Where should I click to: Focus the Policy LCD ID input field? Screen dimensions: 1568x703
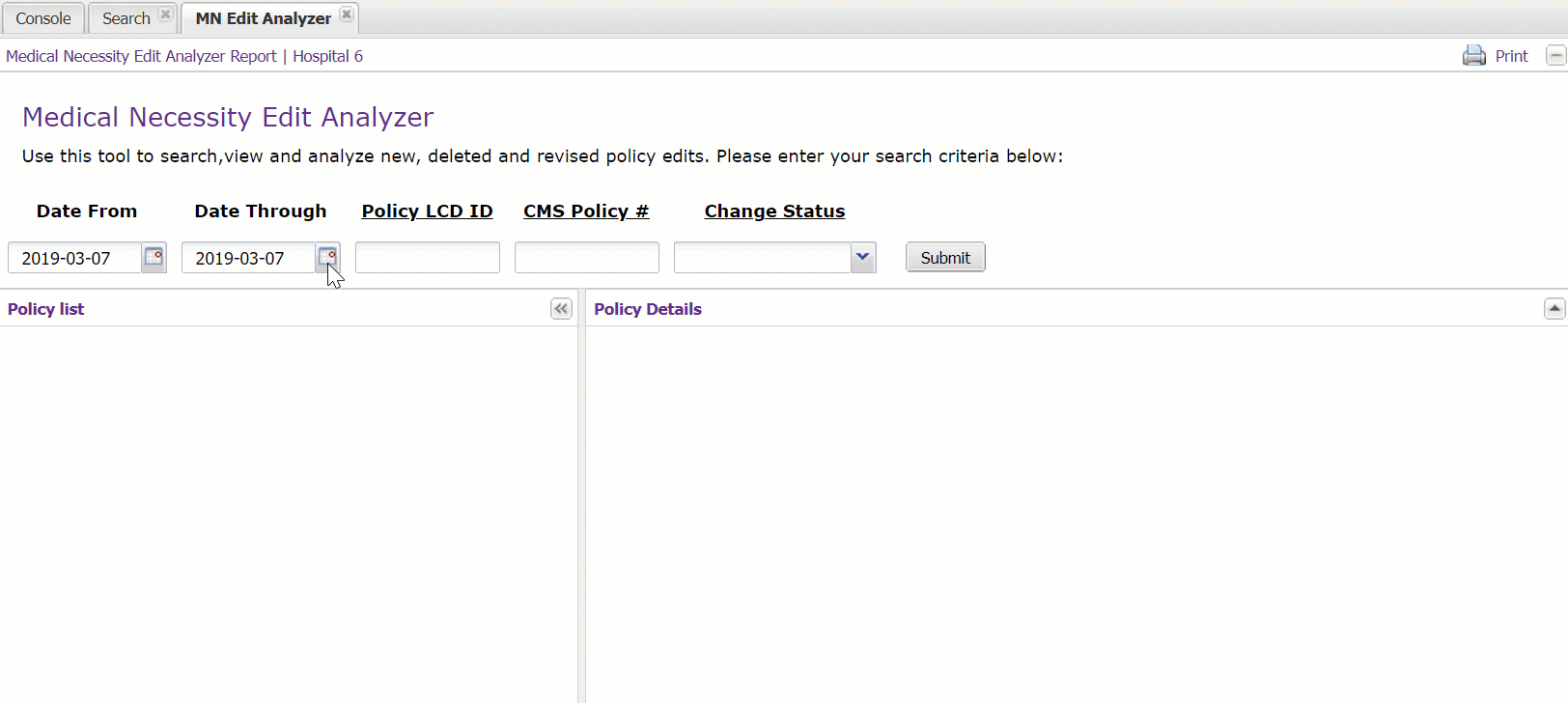[427, 258]
